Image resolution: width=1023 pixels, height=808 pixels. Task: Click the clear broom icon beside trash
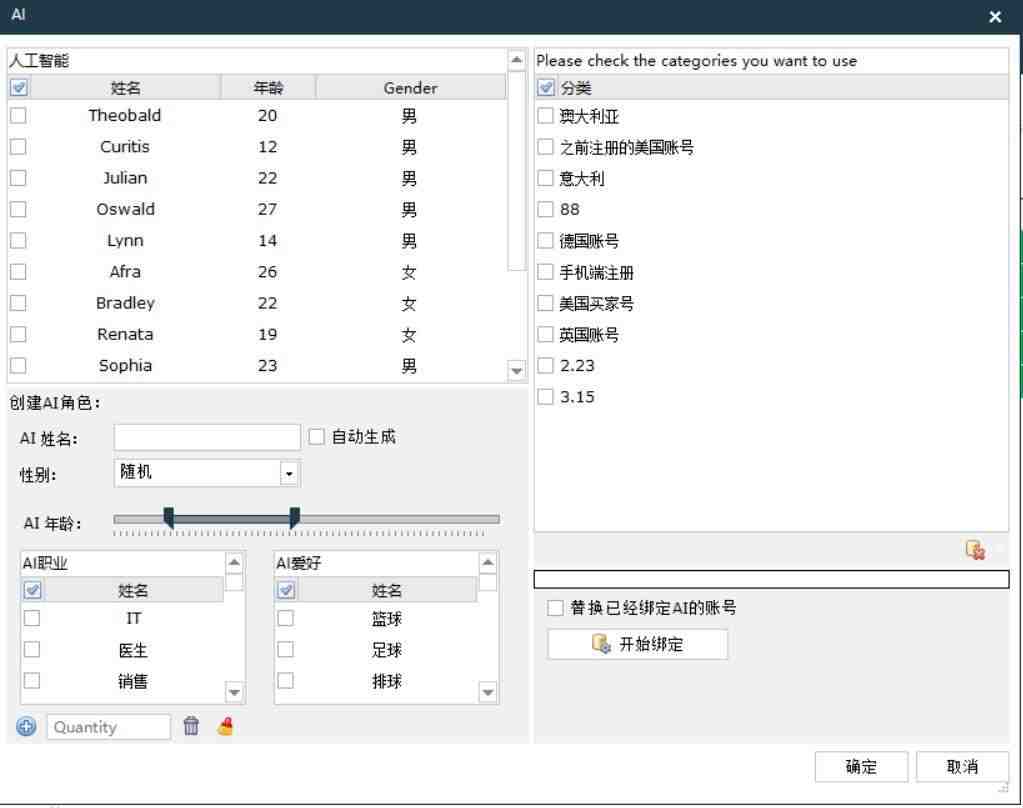[x=225, y=726]
